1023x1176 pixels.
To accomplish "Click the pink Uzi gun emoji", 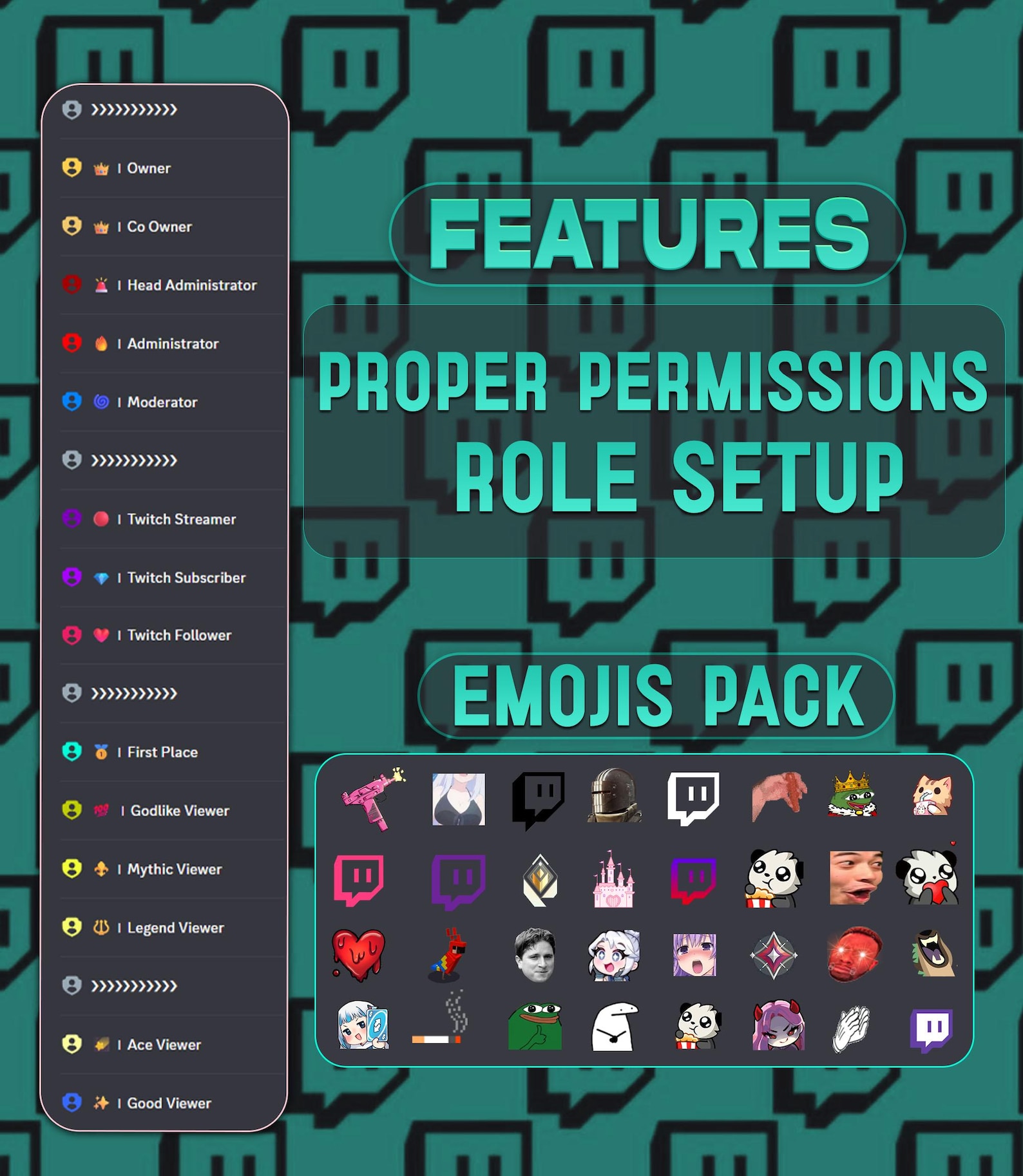I will 373,798.
